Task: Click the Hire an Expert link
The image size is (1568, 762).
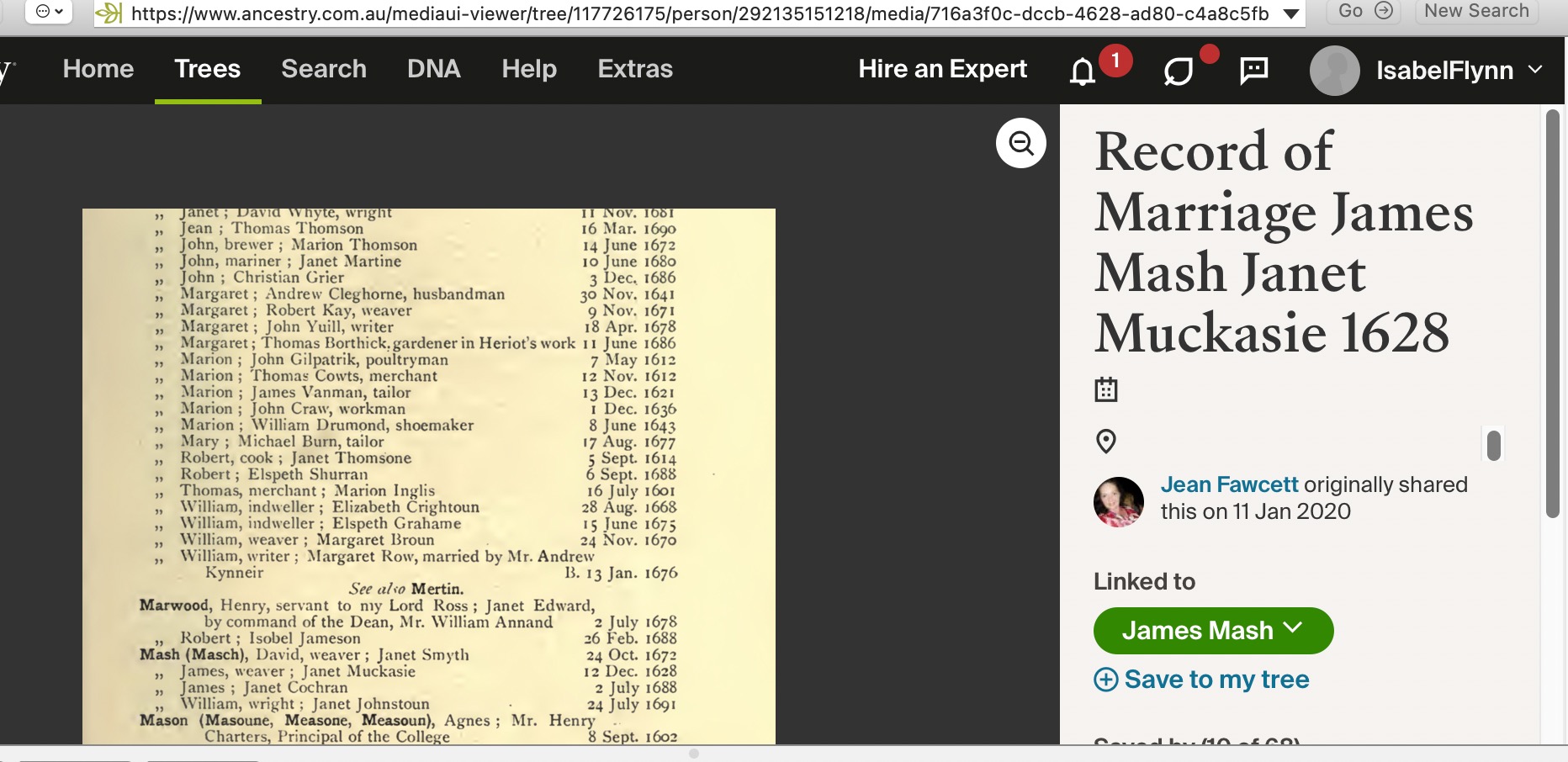Action: (x=942, y=69)
